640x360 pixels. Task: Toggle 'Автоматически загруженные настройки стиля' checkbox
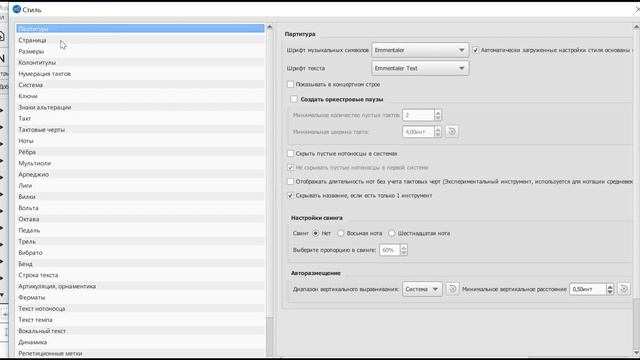pos(476,50)
